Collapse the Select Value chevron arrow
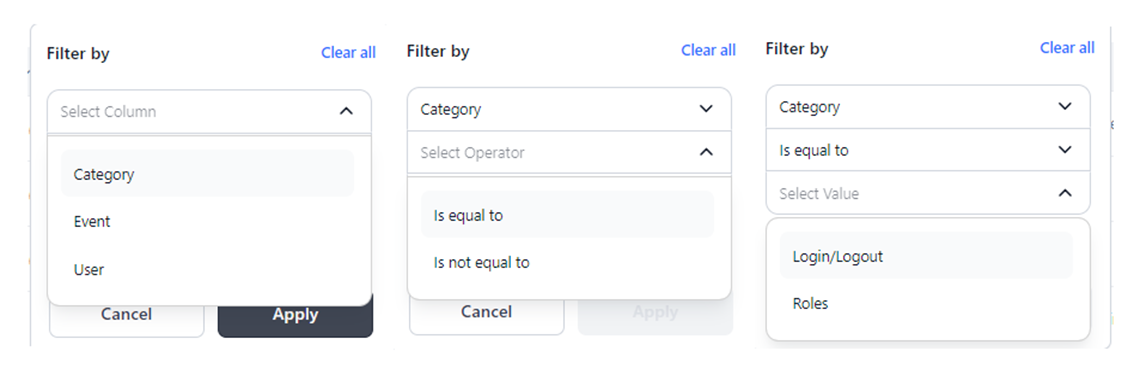The width and height of the screenshot is (1134, 374). tap(1065, 193)
